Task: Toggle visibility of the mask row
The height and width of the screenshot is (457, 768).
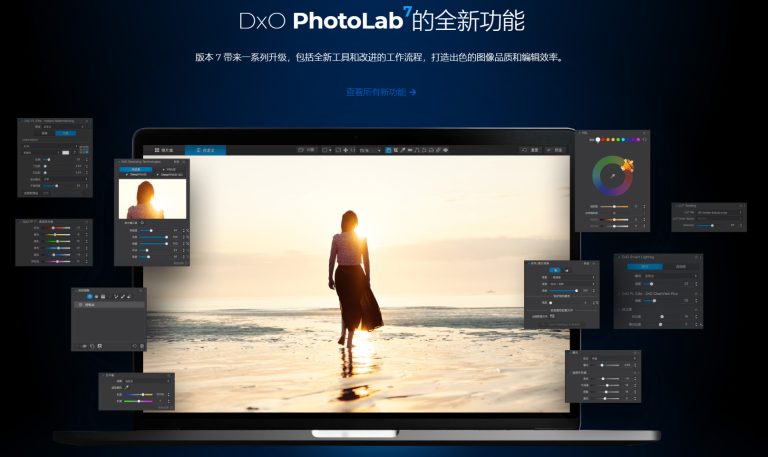Action: 80,305
